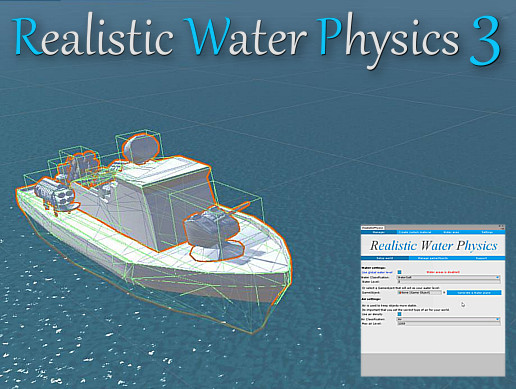Open the Settings tab in the panel
Viewport: 516px width, 389px height.
click(x=487, y=232)
